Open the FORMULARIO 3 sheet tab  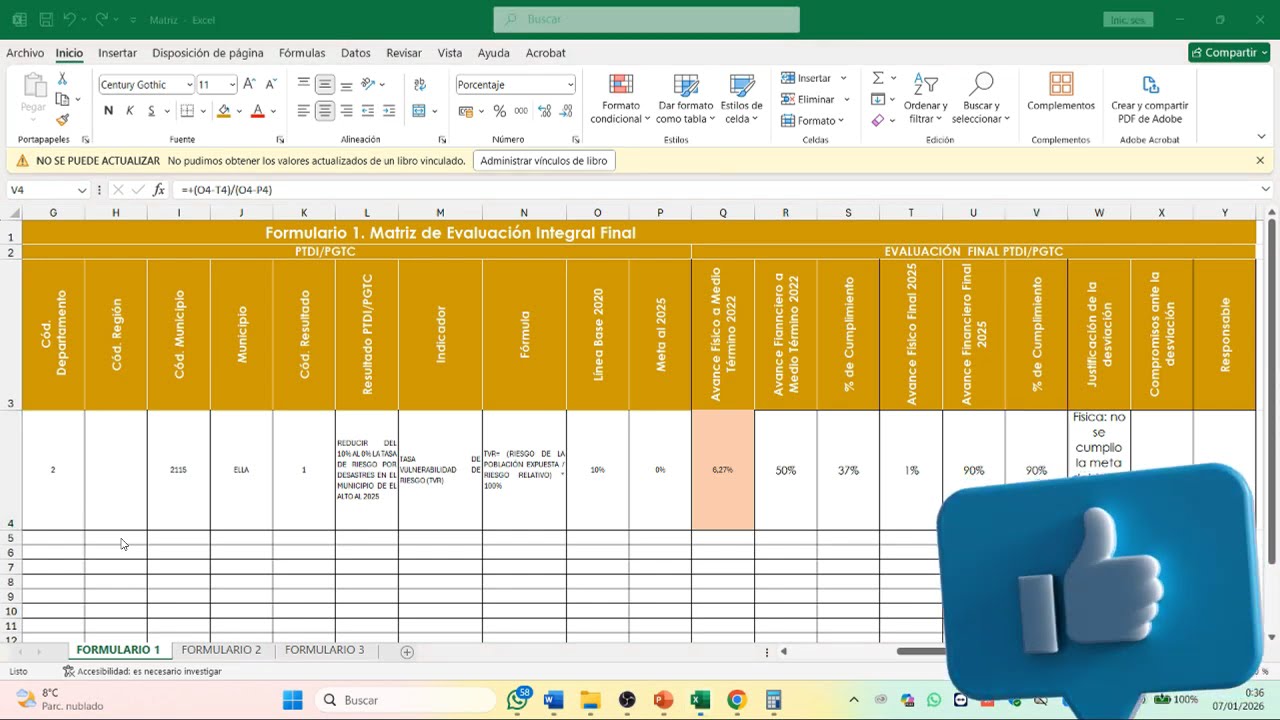[x=325, y=650]
